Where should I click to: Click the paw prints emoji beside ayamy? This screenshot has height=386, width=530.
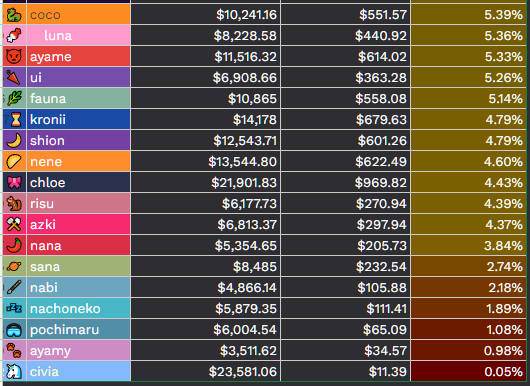pyautogui.click(x=14, y=351)
